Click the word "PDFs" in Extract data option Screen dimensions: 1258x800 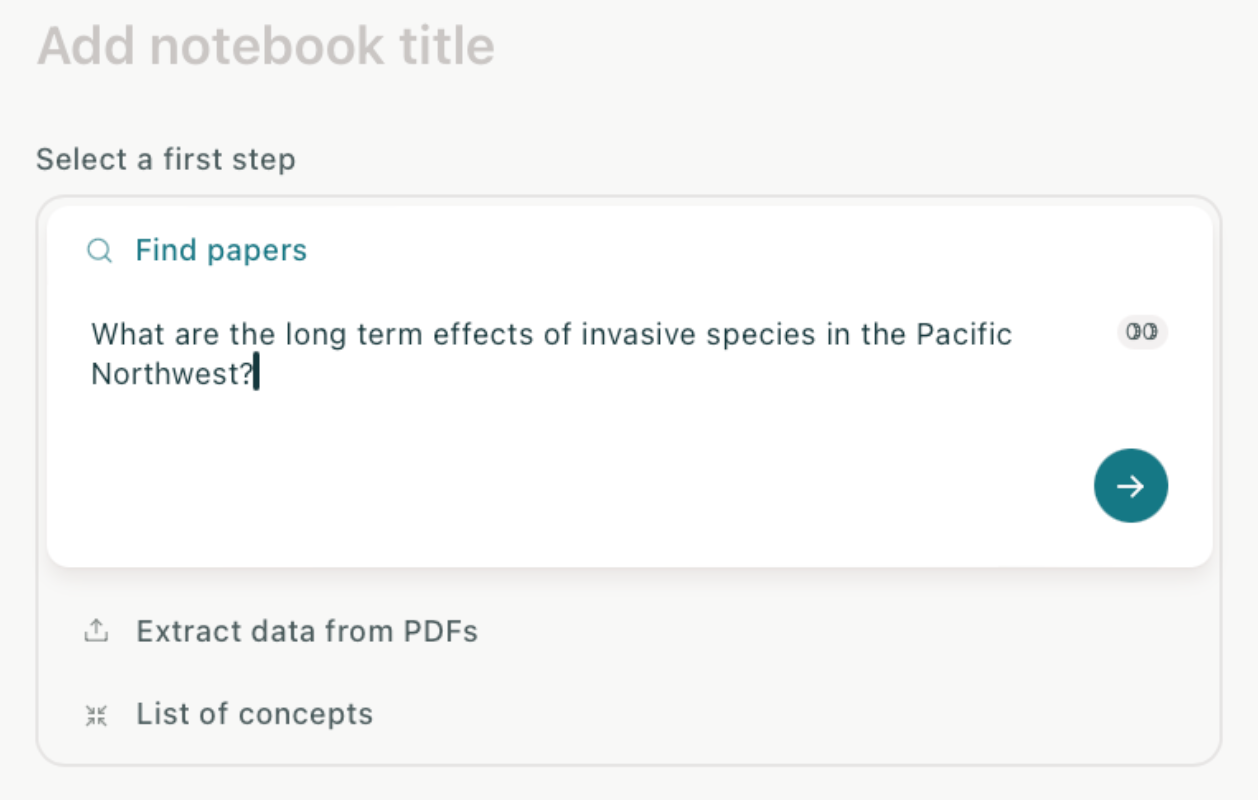(x=440, y=631)
